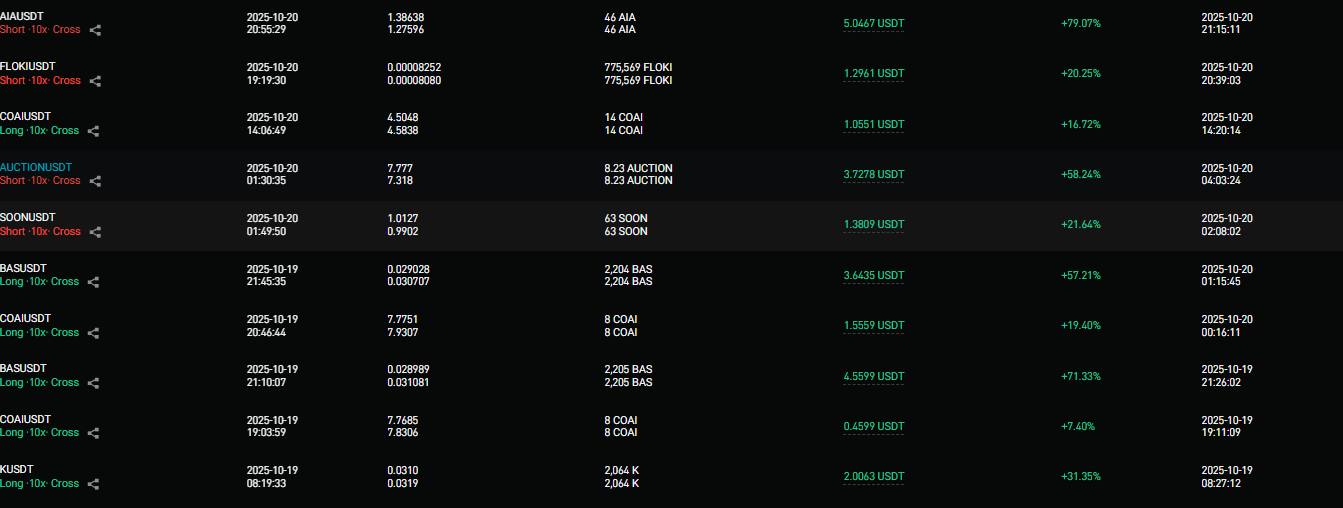Click the 2.0063 USDT PnL value

(x=873, y=477)
